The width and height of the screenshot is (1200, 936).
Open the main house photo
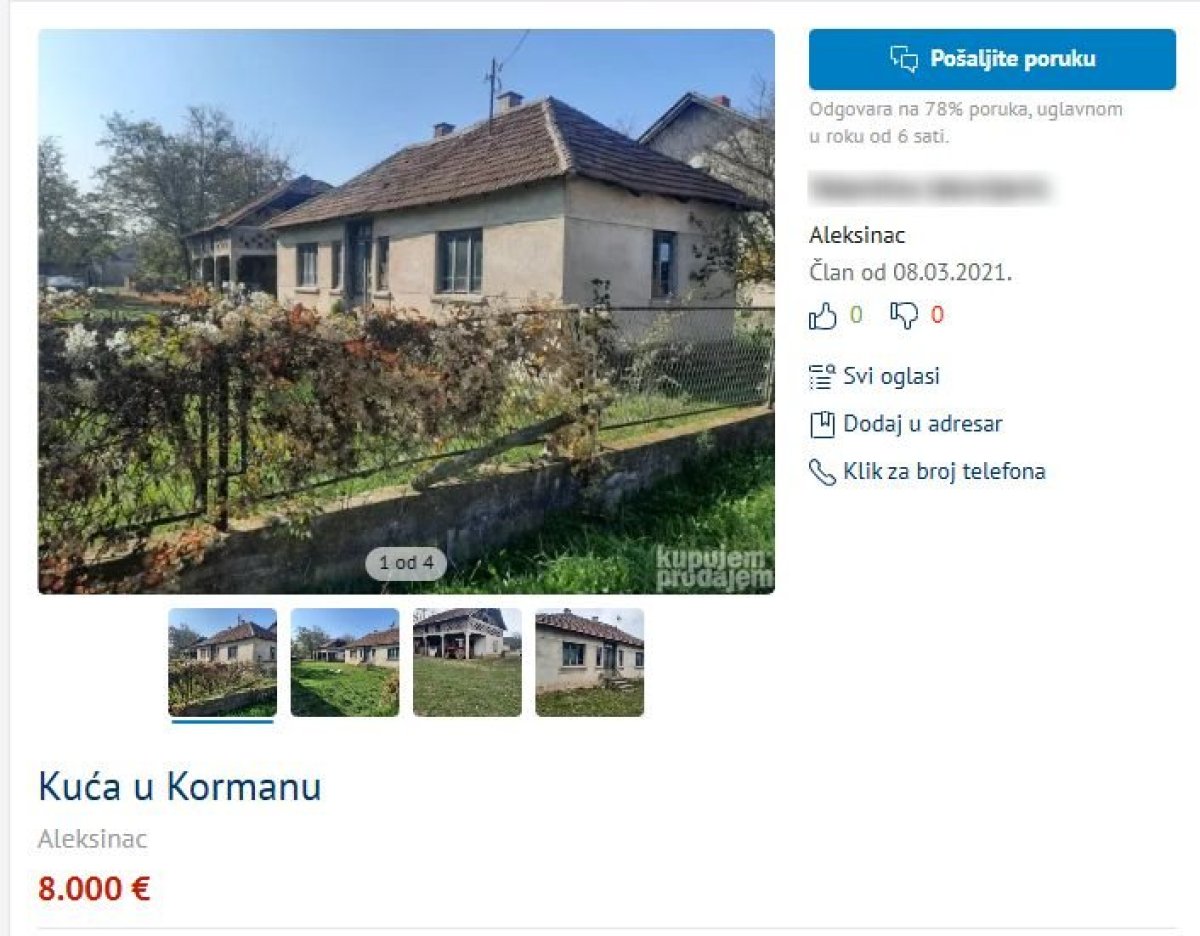click(406, 311)
